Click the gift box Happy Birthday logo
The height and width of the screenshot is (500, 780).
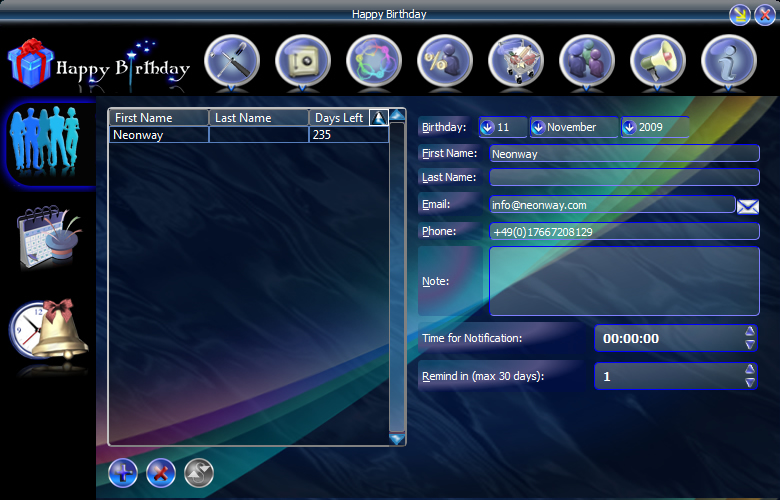(30, 63)
